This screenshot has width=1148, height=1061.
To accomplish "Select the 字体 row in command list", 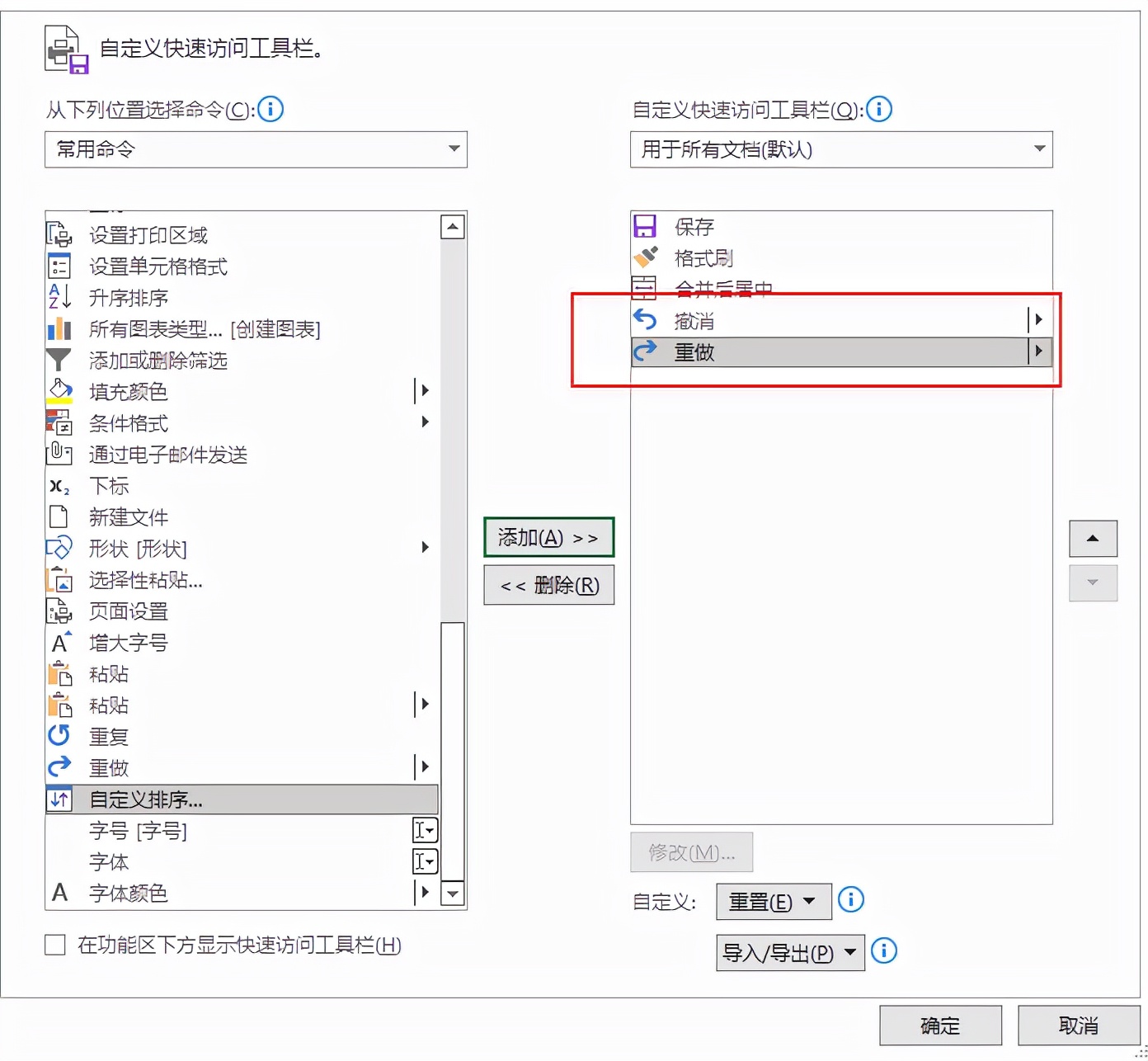I will point(242,862).
